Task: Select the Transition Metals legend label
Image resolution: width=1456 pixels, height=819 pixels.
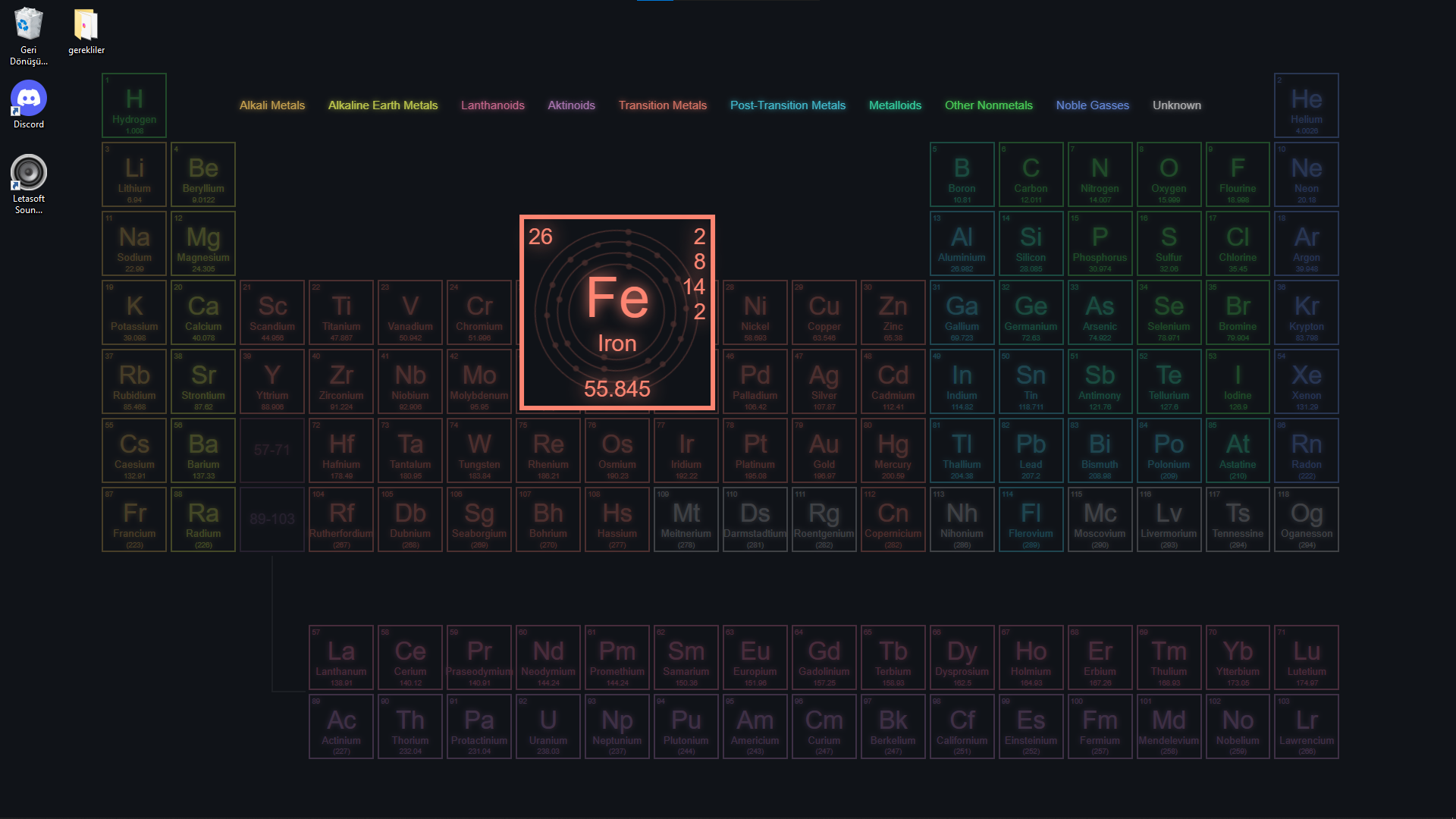Action: click(662, 105)
